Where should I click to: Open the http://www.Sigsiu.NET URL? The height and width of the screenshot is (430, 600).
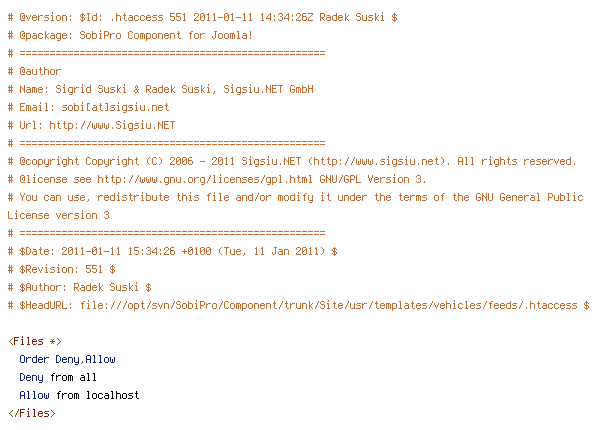112,125
